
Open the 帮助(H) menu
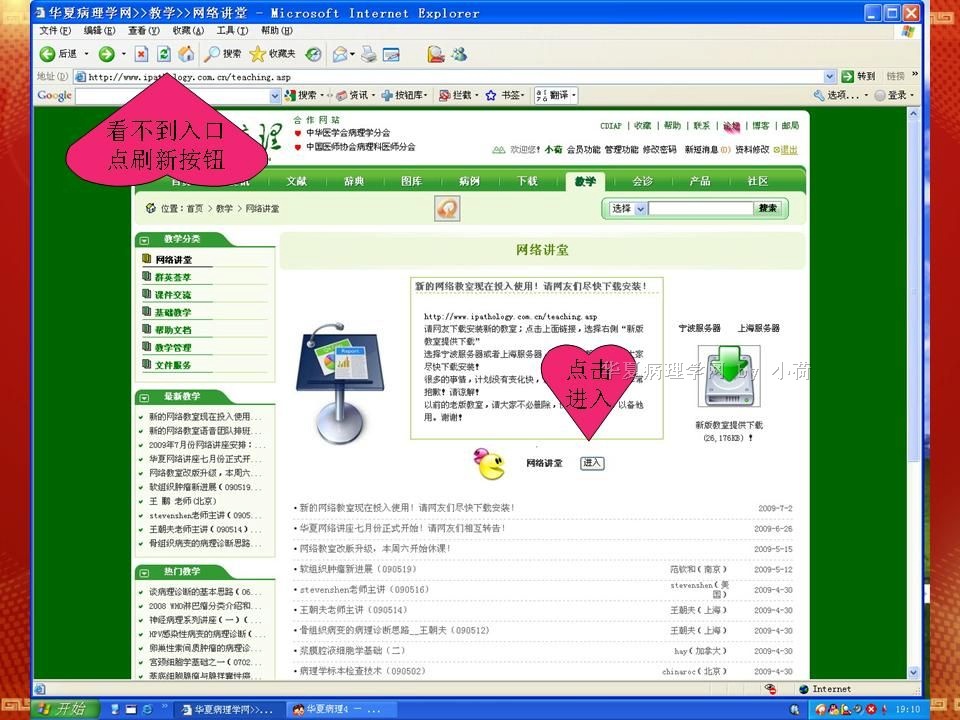(x=277, y=31)
